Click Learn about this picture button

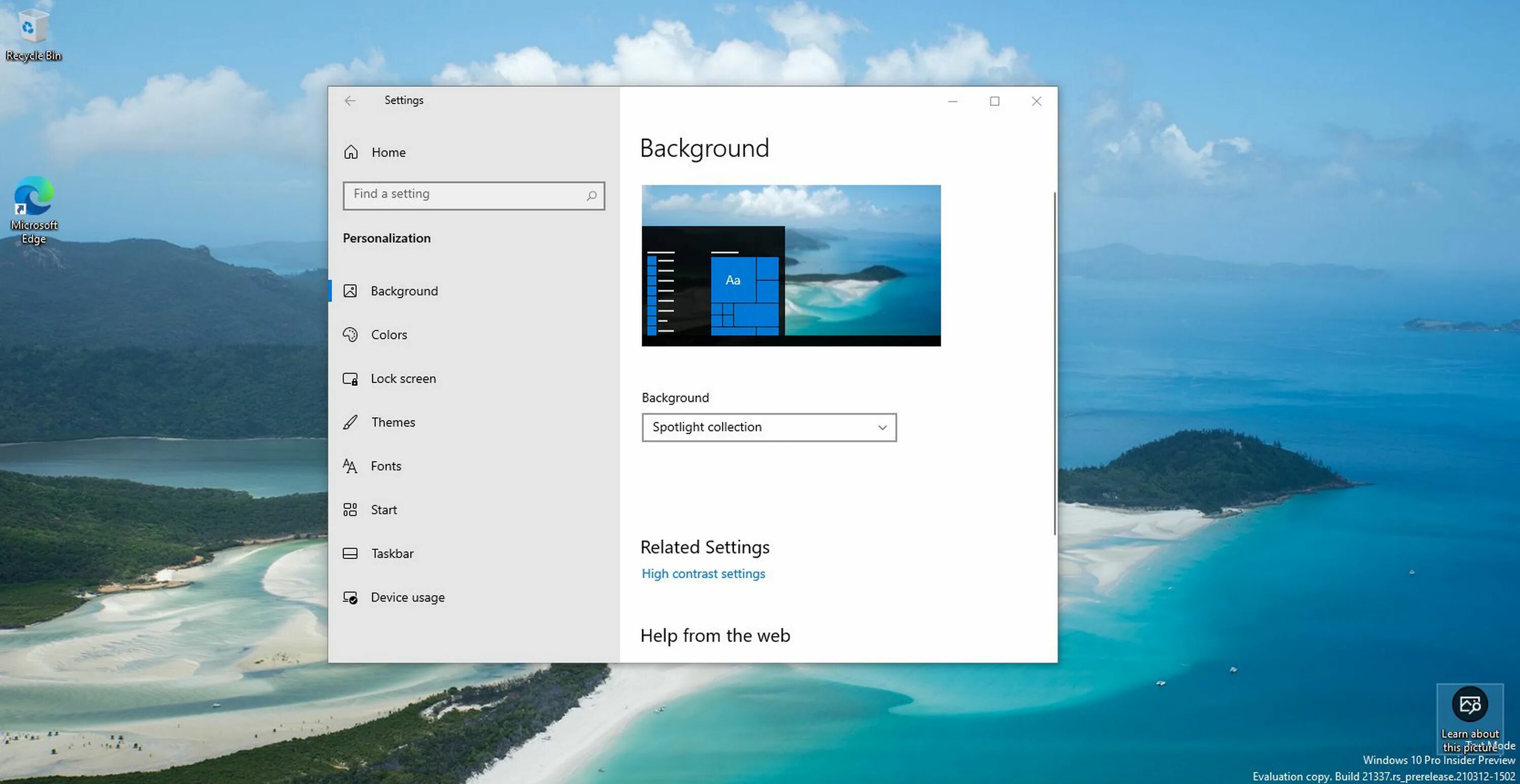1468,703
